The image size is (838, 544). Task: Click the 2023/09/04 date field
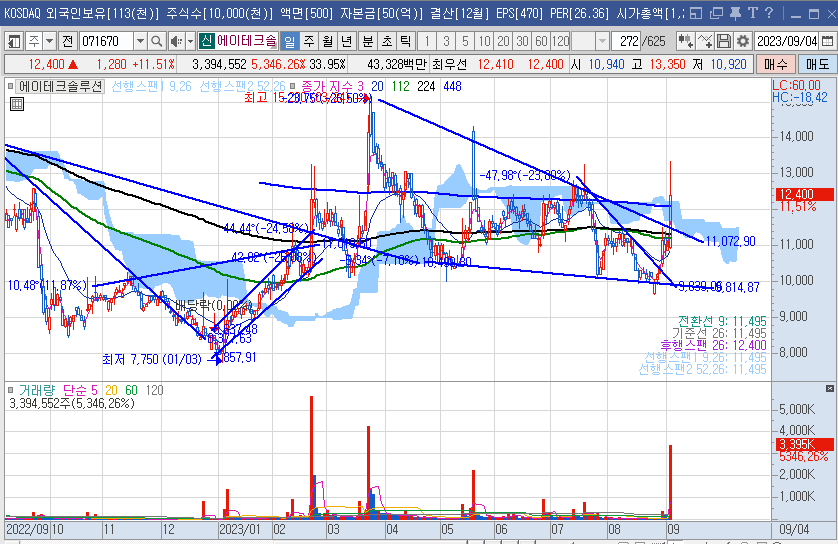coord(787,41)
